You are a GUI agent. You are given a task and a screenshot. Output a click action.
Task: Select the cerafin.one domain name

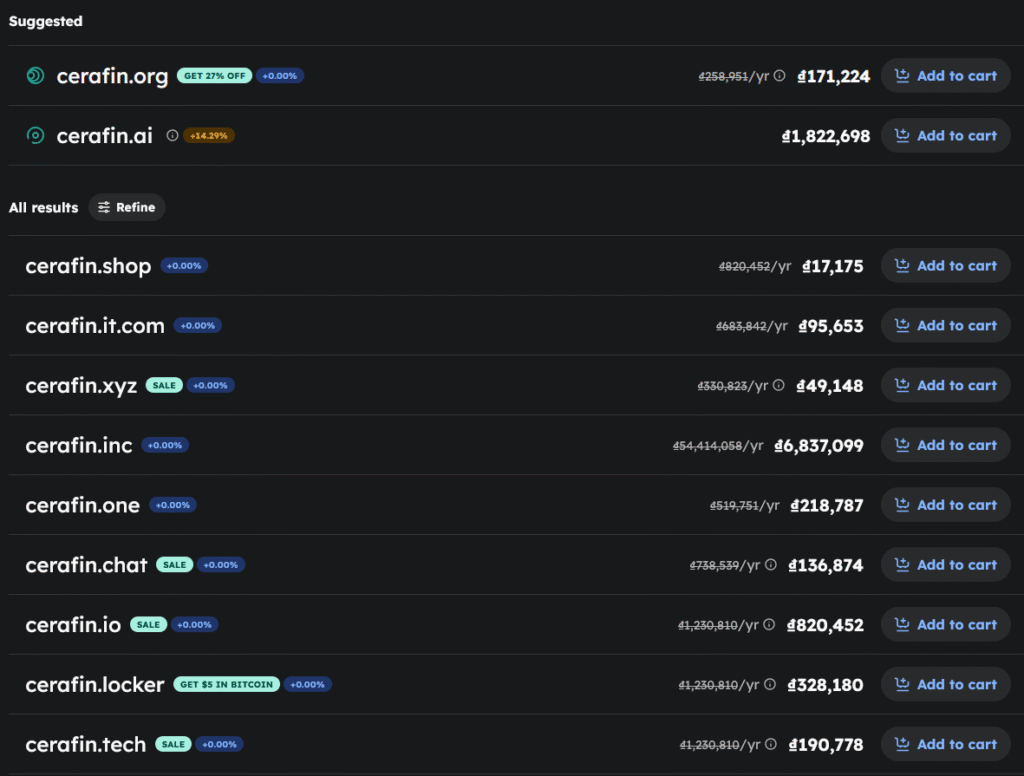coord(82,505)
